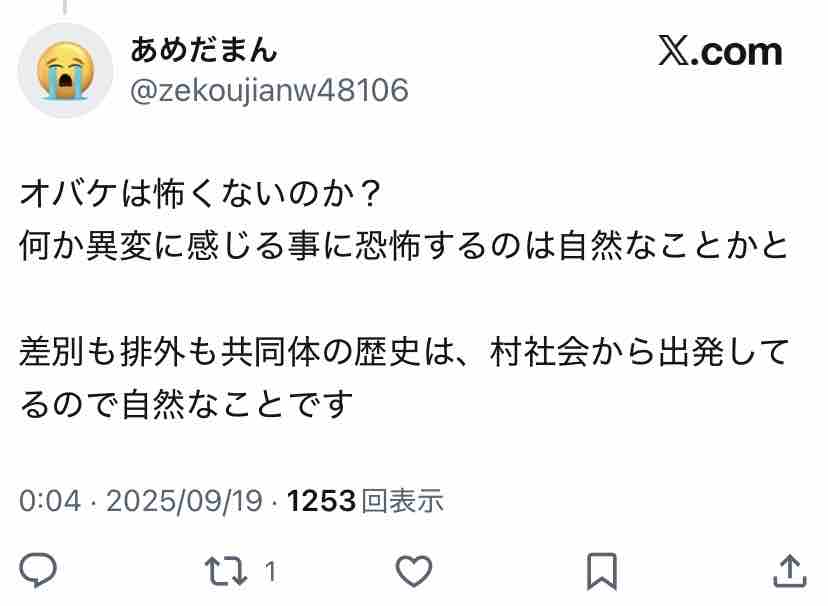Like the post with heart icon

(x=414, y=571)
